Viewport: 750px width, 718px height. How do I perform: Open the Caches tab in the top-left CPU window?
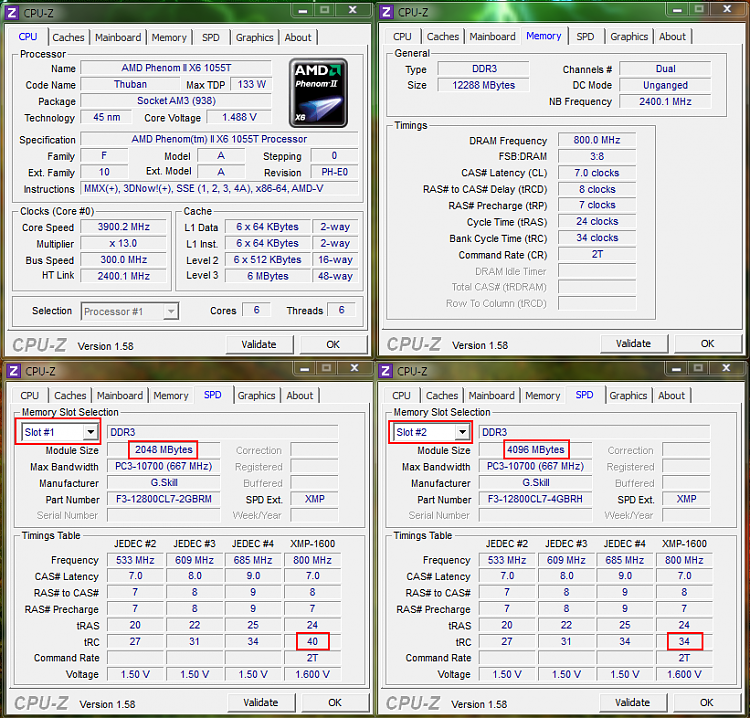(x=68, y=37)
